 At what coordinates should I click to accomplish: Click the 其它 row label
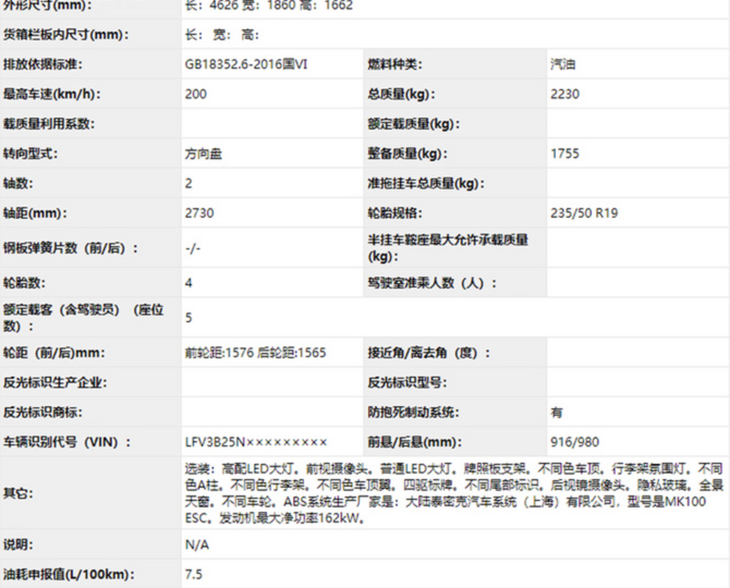coord(18,493)
